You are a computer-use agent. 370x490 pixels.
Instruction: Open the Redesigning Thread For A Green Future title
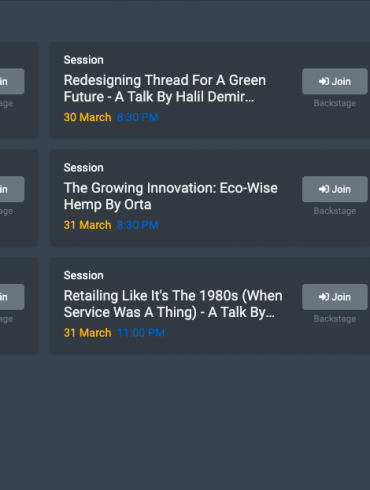165,88
